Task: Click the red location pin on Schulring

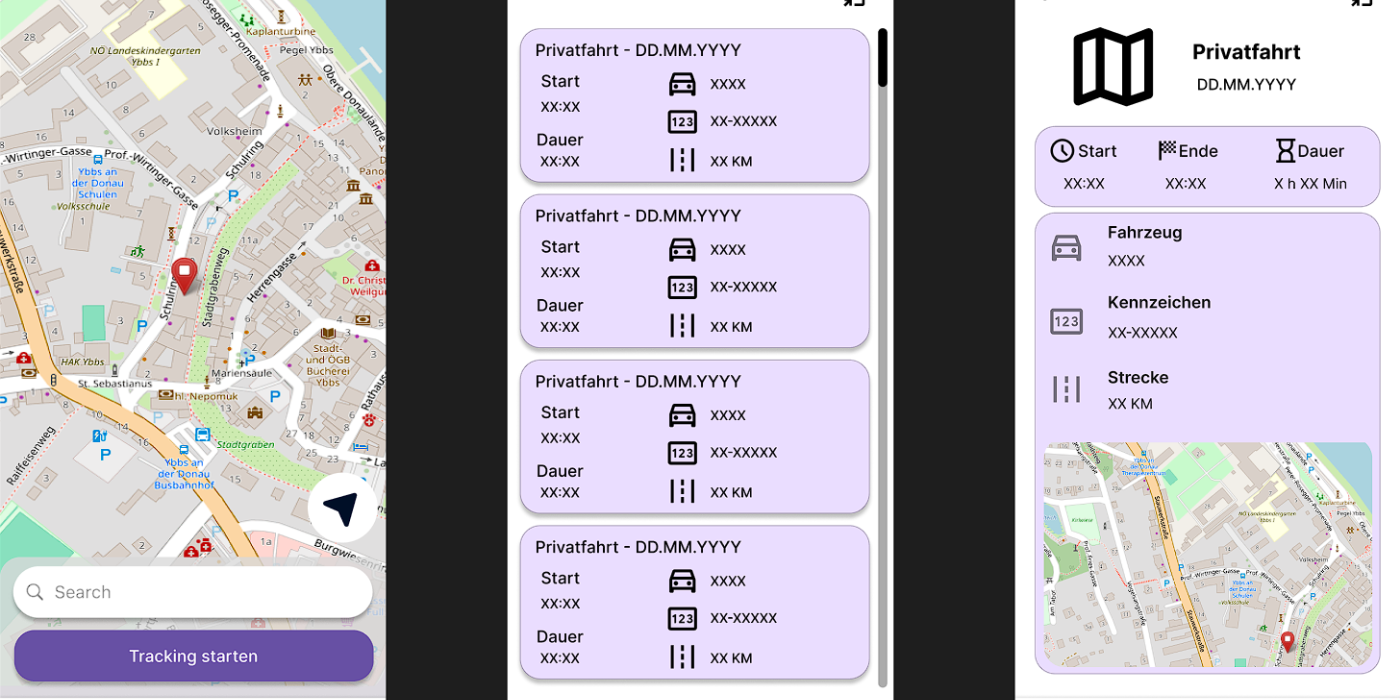Action: [184, 275]
